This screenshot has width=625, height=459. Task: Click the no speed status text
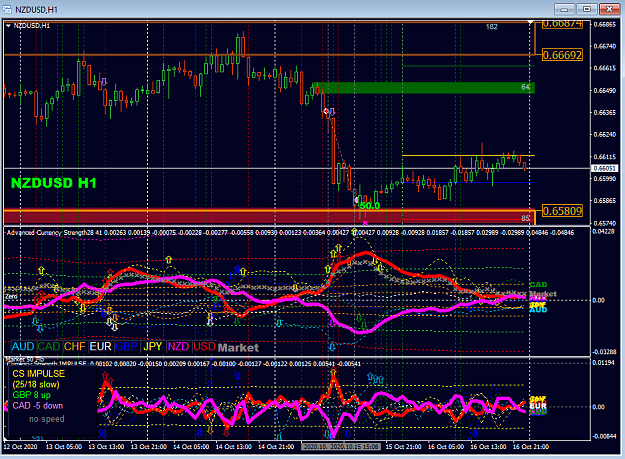47,419
